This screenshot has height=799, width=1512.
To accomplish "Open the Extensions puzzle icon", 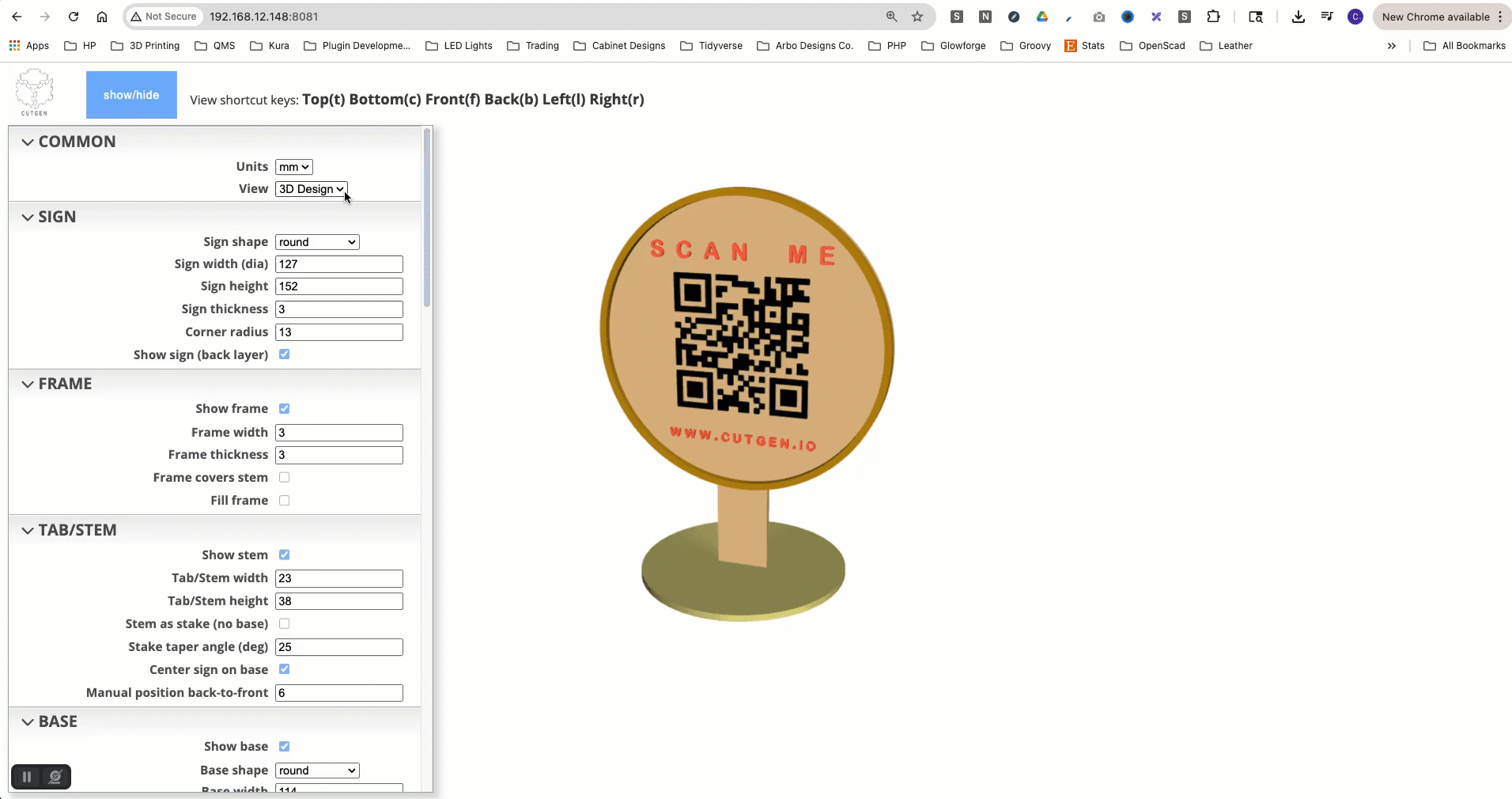I will (1213, 17).
